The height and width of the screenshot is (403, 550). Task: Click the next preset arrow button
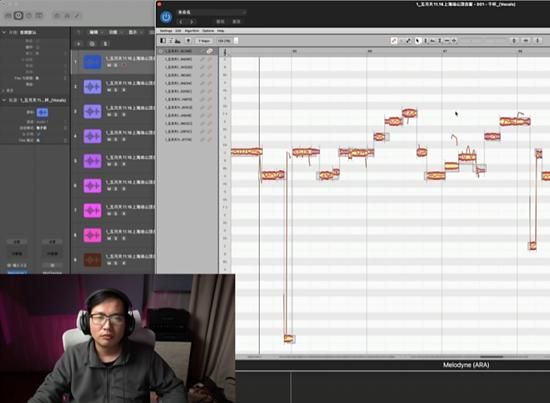(192, 22)
